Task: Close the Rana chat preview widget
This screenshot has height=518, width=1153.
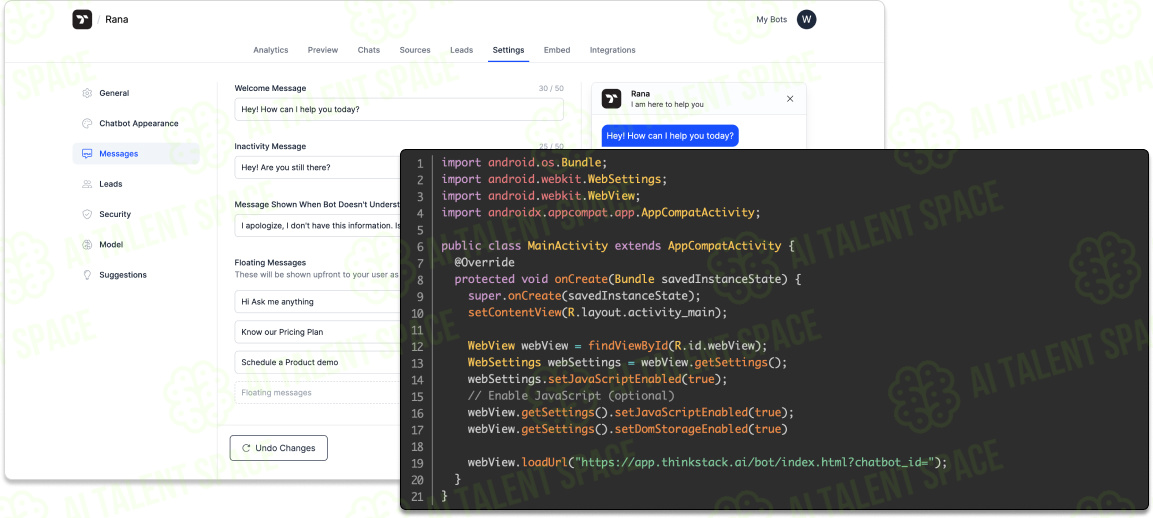Action: [790, 99]
